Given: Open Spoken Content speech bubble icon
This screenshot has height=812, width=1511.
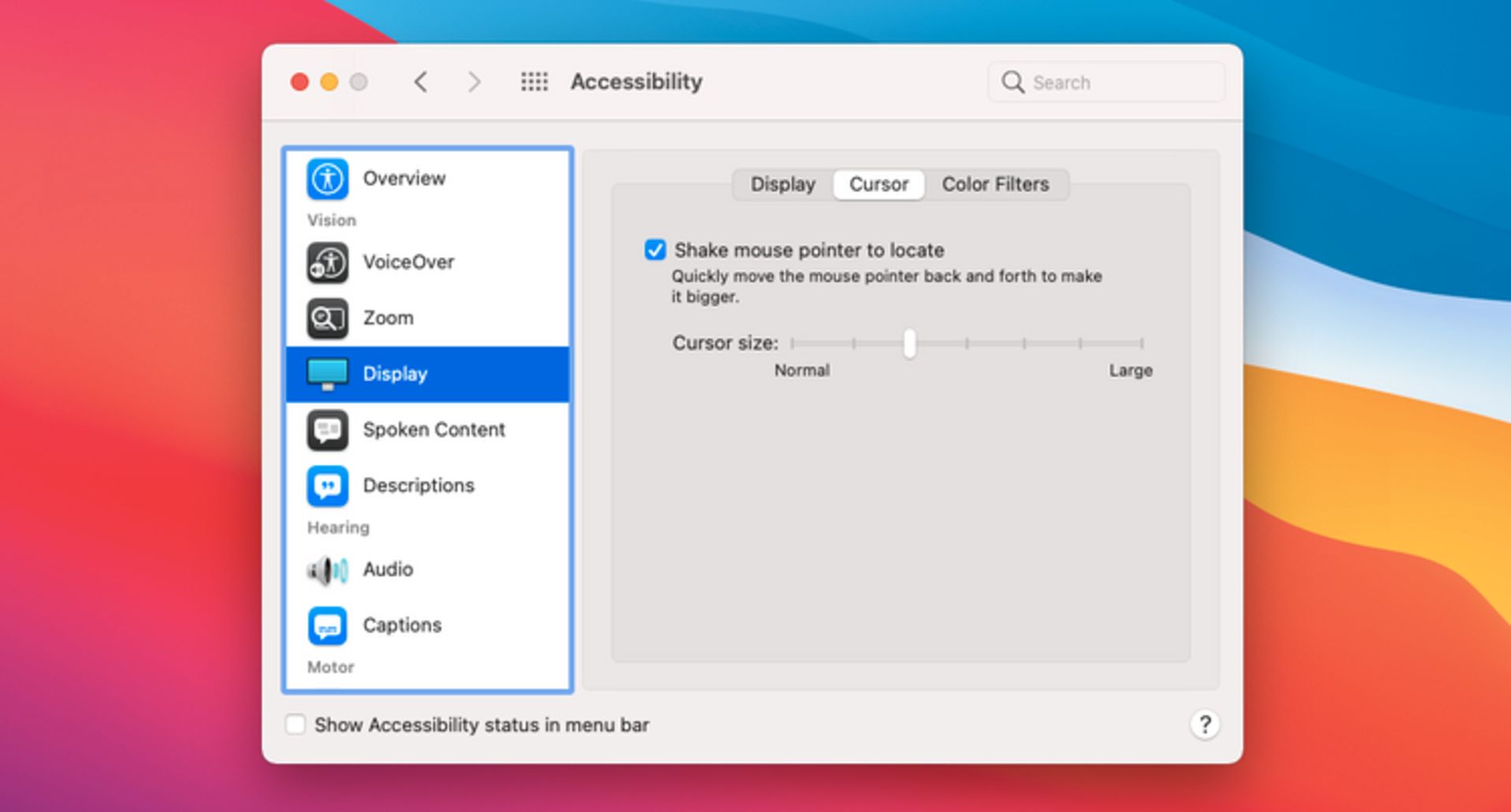Looking at the screenshot, I should click(327, 430).
